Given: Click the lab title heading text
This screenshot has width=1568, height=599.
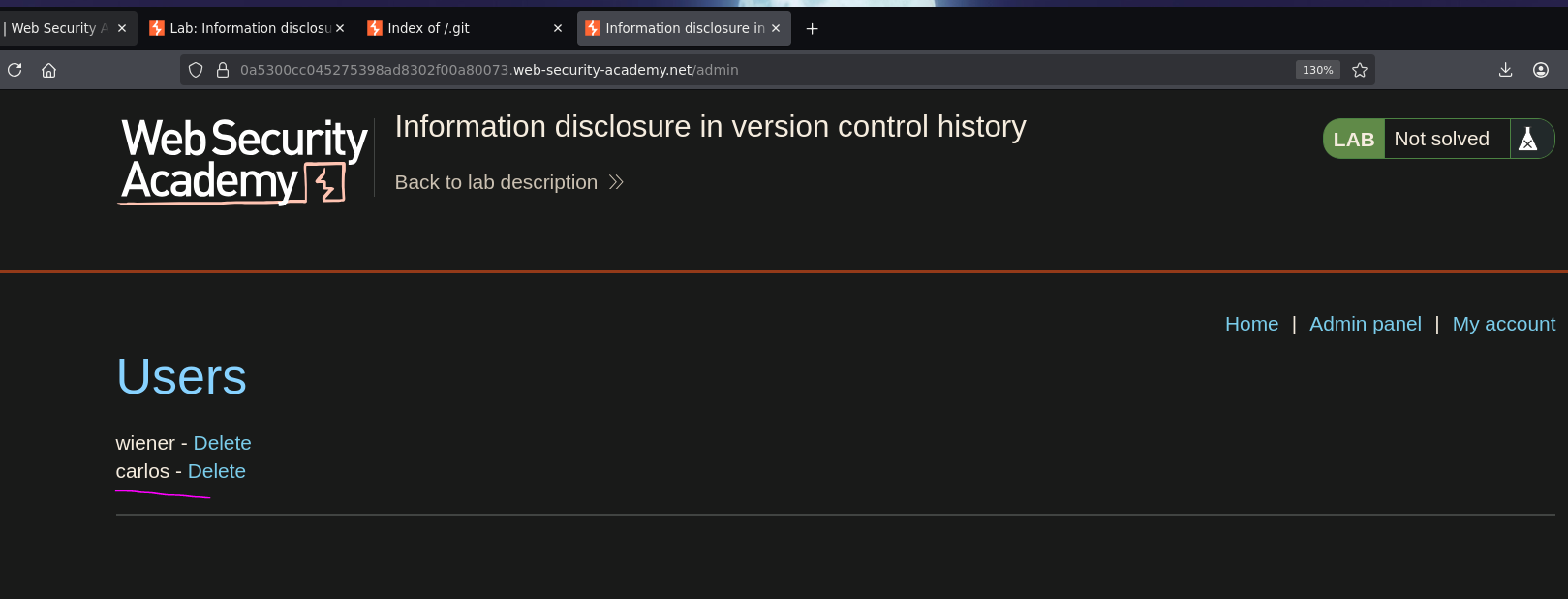Looking at the screenshot, I should click(x=710, y=127).
